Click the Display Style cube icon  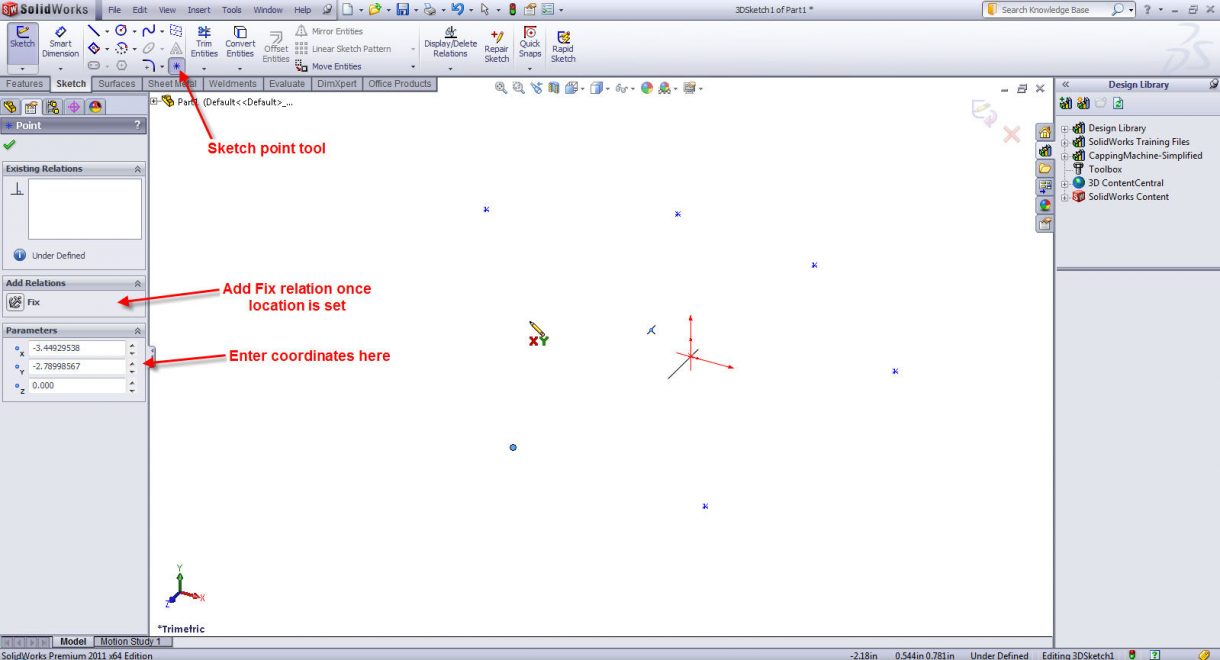tap(596, 88)
